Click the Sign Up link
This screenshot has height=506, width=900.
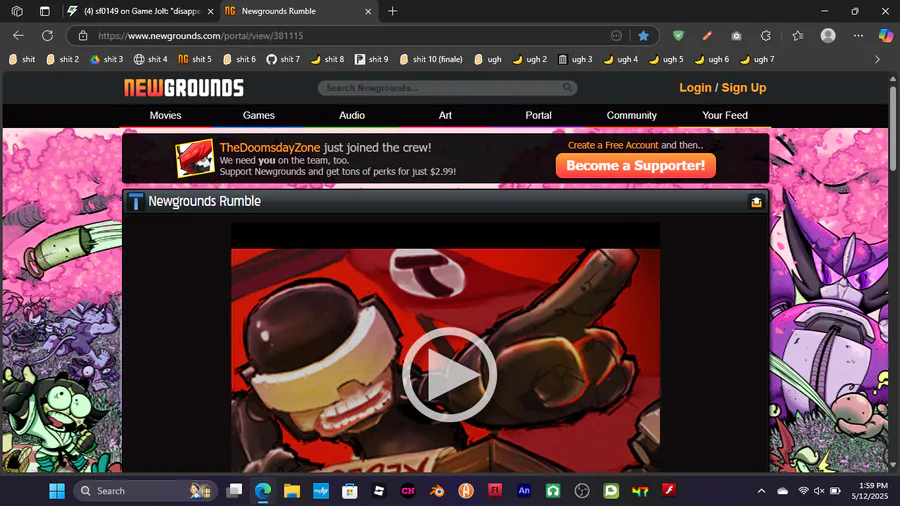pyautogui.click(x=744, y=88)
